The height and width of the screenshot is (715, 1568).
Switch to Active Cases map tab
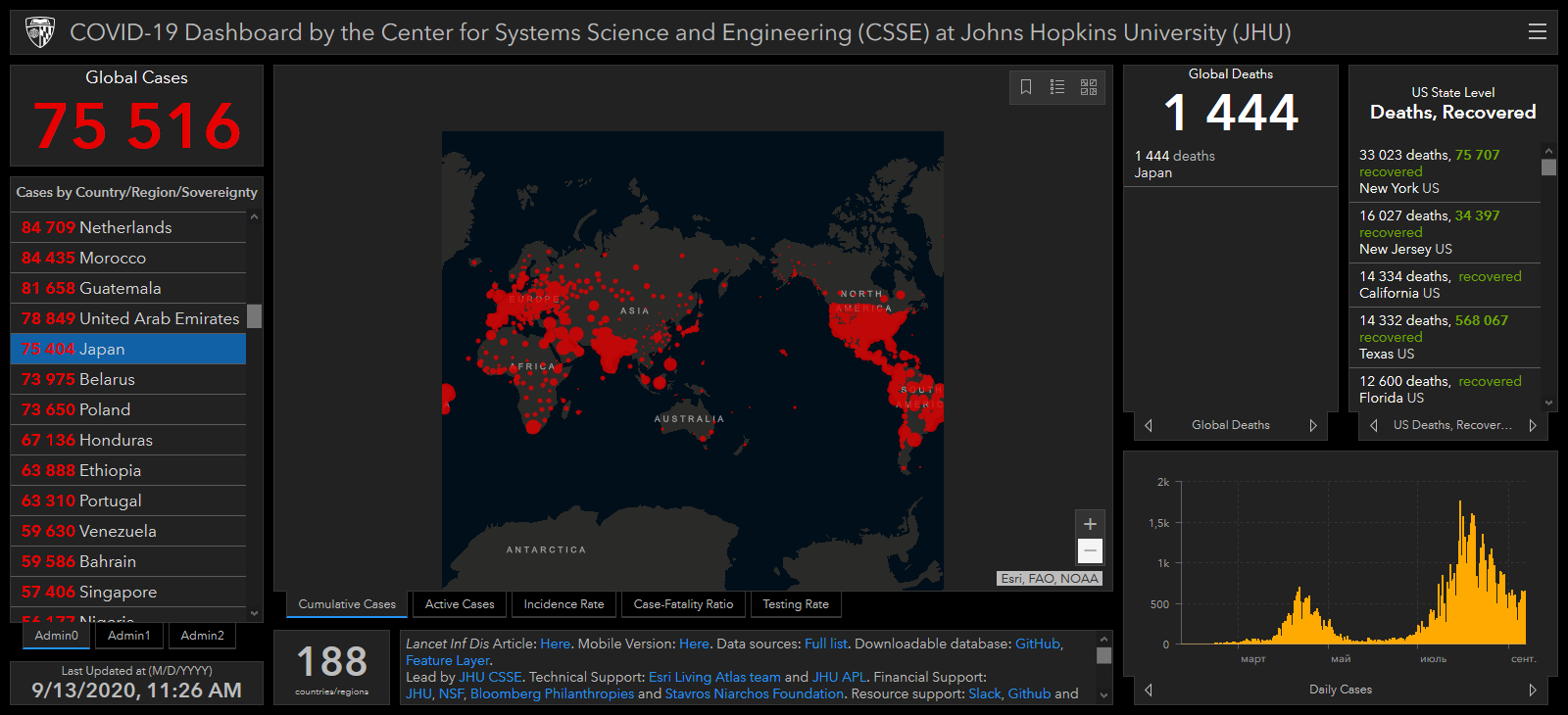point(460,604)
